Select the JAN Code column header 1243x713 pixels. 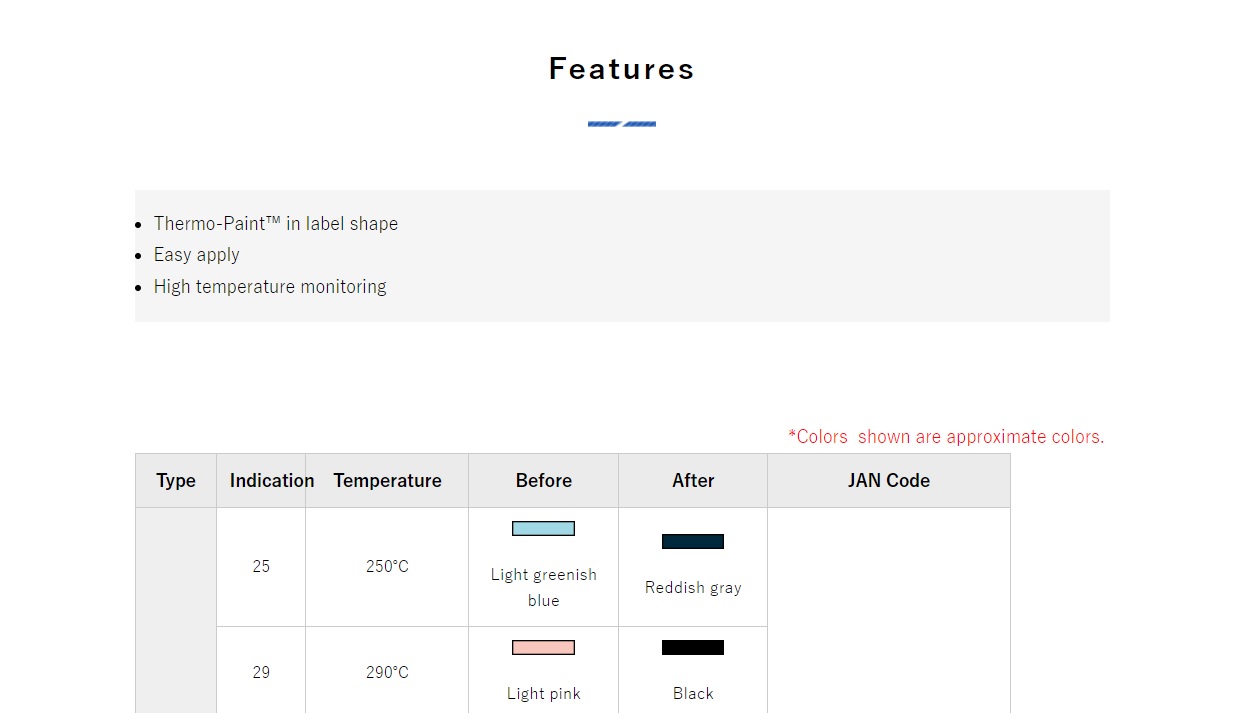click(888, 481)
